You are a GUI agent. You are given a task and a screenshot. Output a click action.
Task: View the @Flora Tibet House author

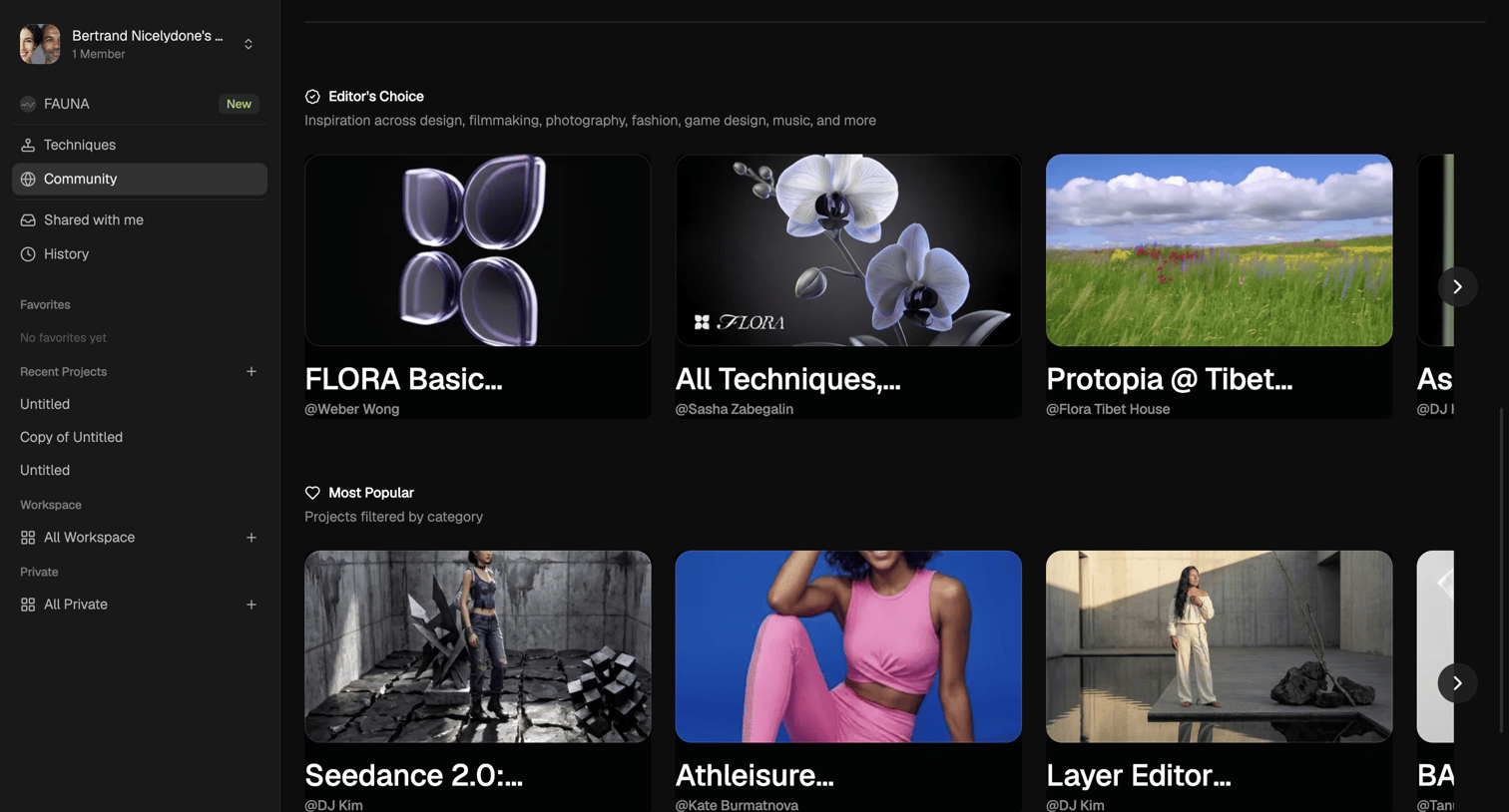coord(1108,409)
